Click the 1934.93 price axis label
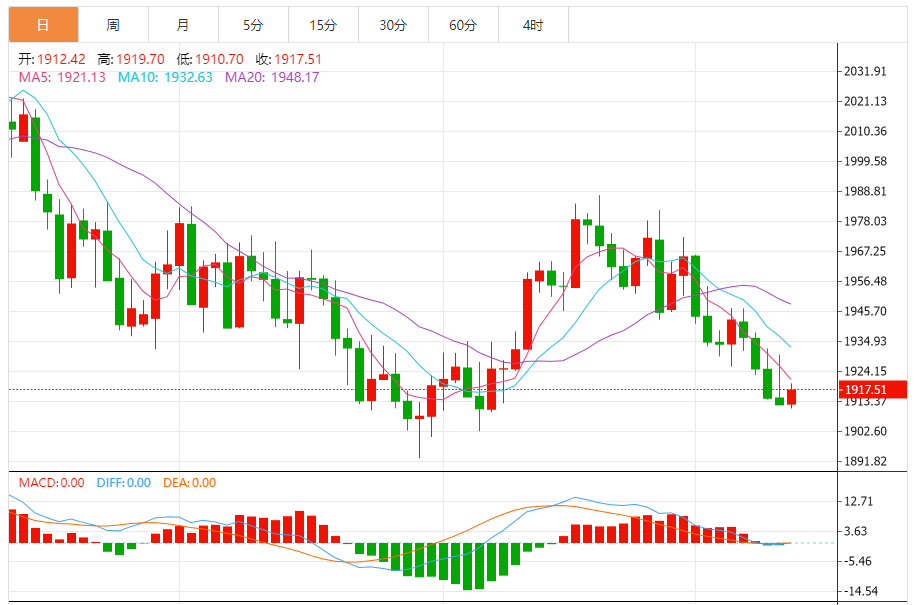This screenshot has width=922, height=605. (865, 341)
